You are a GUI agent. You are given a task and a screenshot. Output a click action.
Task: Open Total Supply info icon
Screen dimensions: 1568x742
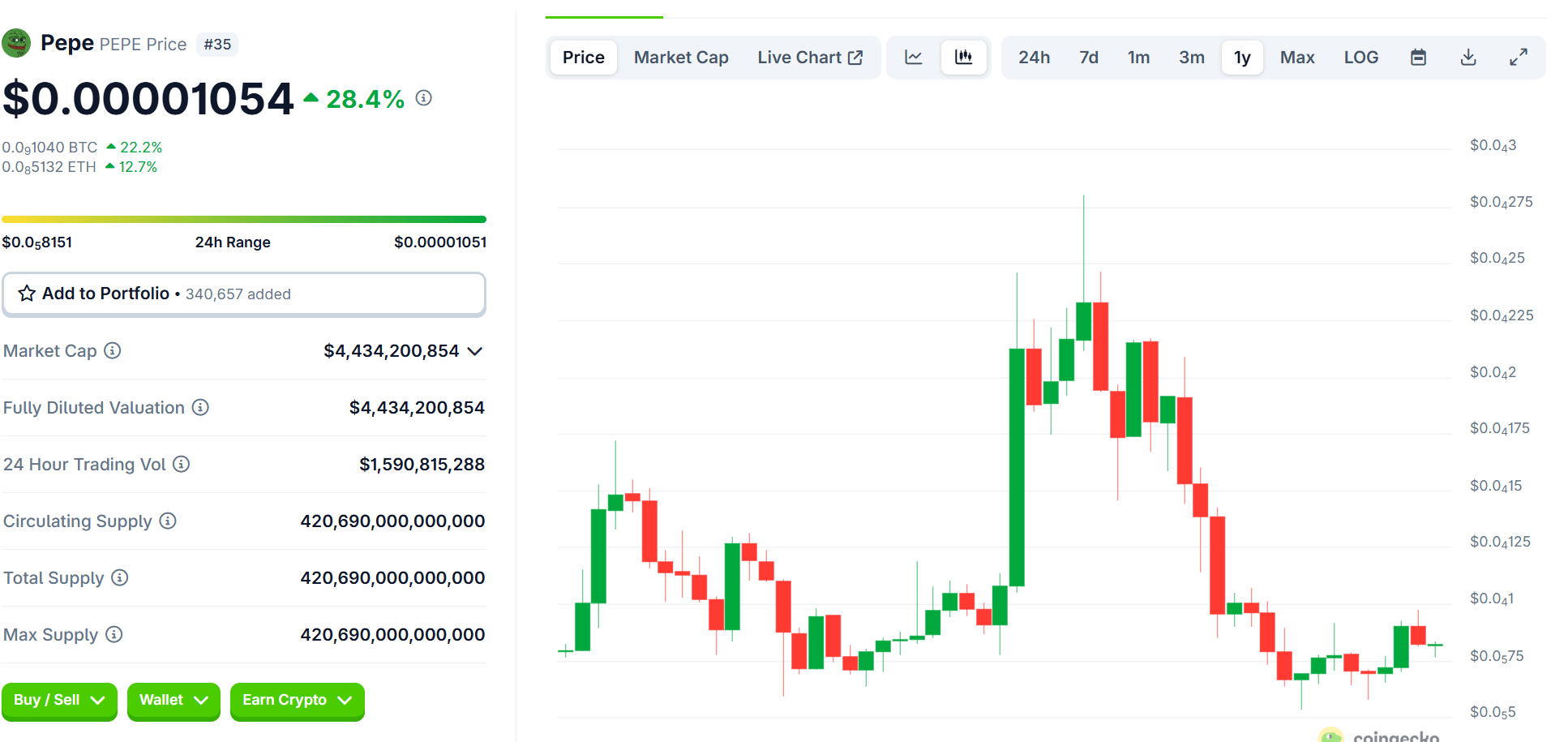click(x=120, y=577)
